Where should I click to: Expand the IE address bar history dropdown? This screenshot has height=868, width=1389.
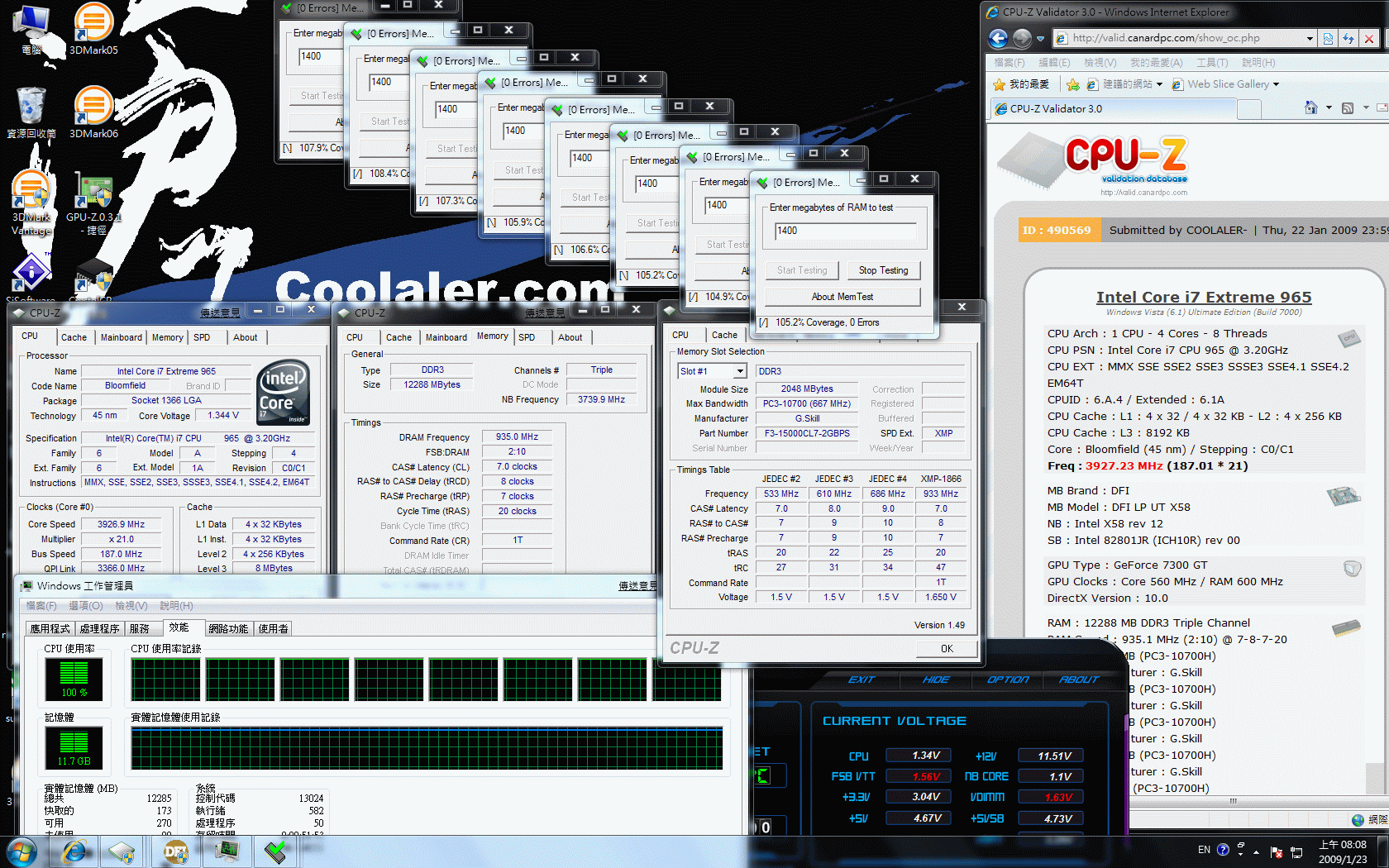click(1310, 38)
